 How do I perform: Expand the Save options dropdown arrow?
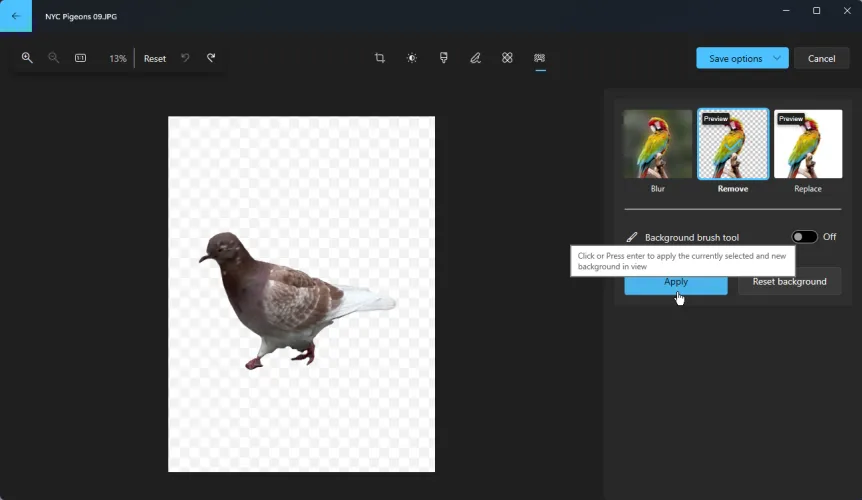point(777,58)
